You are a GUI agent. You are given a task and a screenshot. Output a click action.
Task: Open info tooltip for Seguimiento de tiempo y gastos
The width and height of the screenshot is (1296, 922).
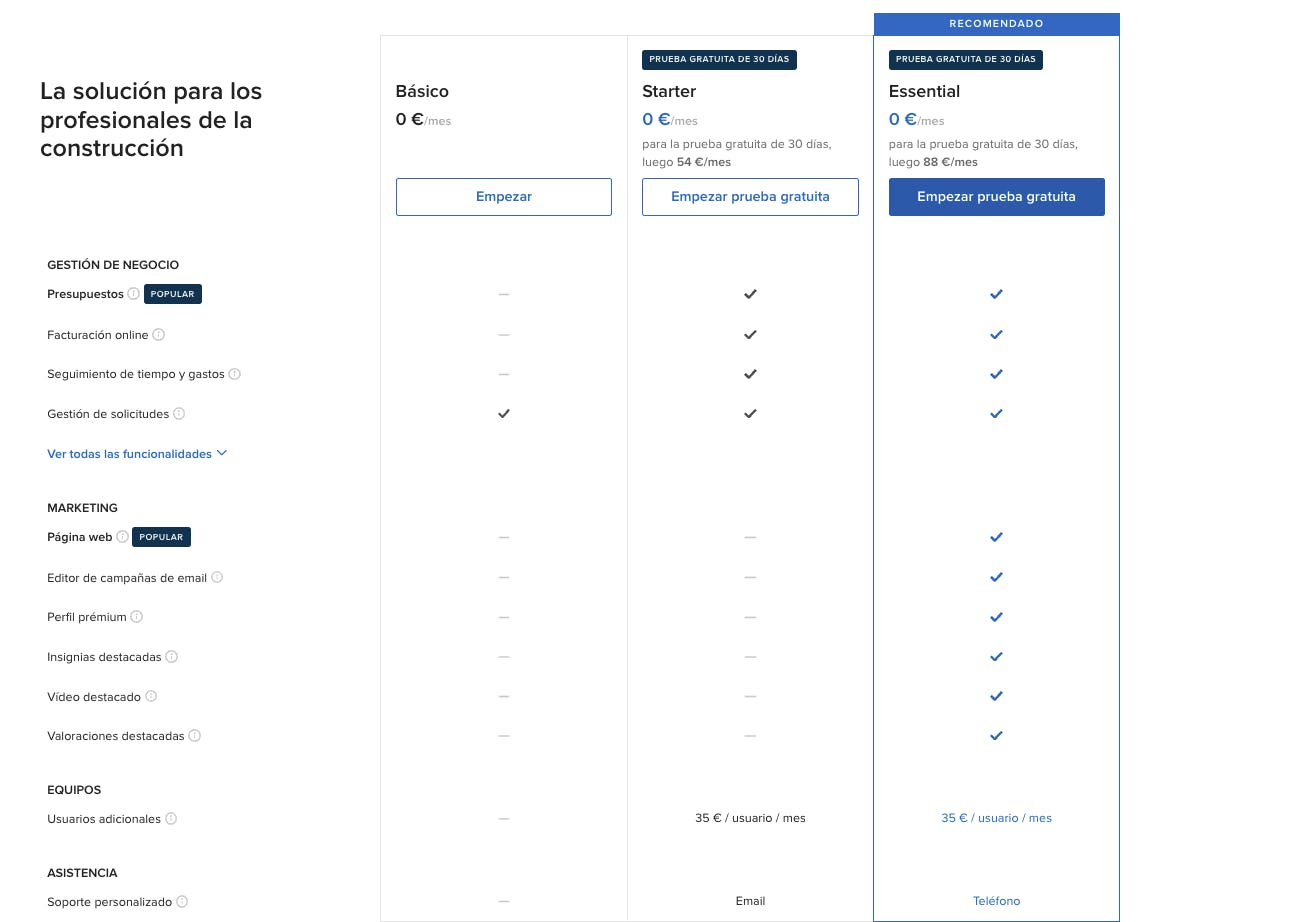[x=235, y=374]
